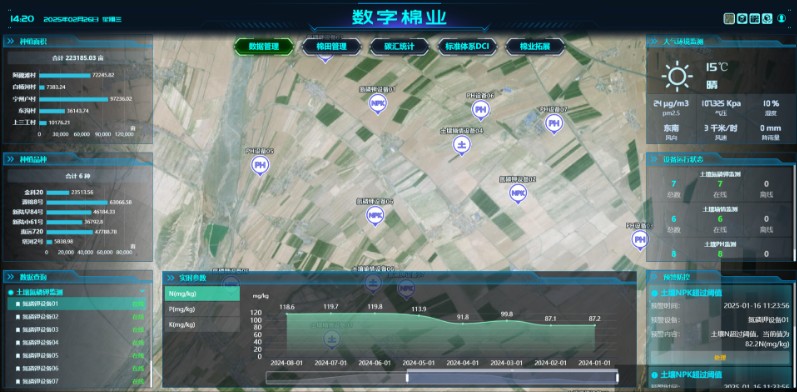
Task: Click double-arrow icon of 数据查询 panel
Action: tap(10, 277)
